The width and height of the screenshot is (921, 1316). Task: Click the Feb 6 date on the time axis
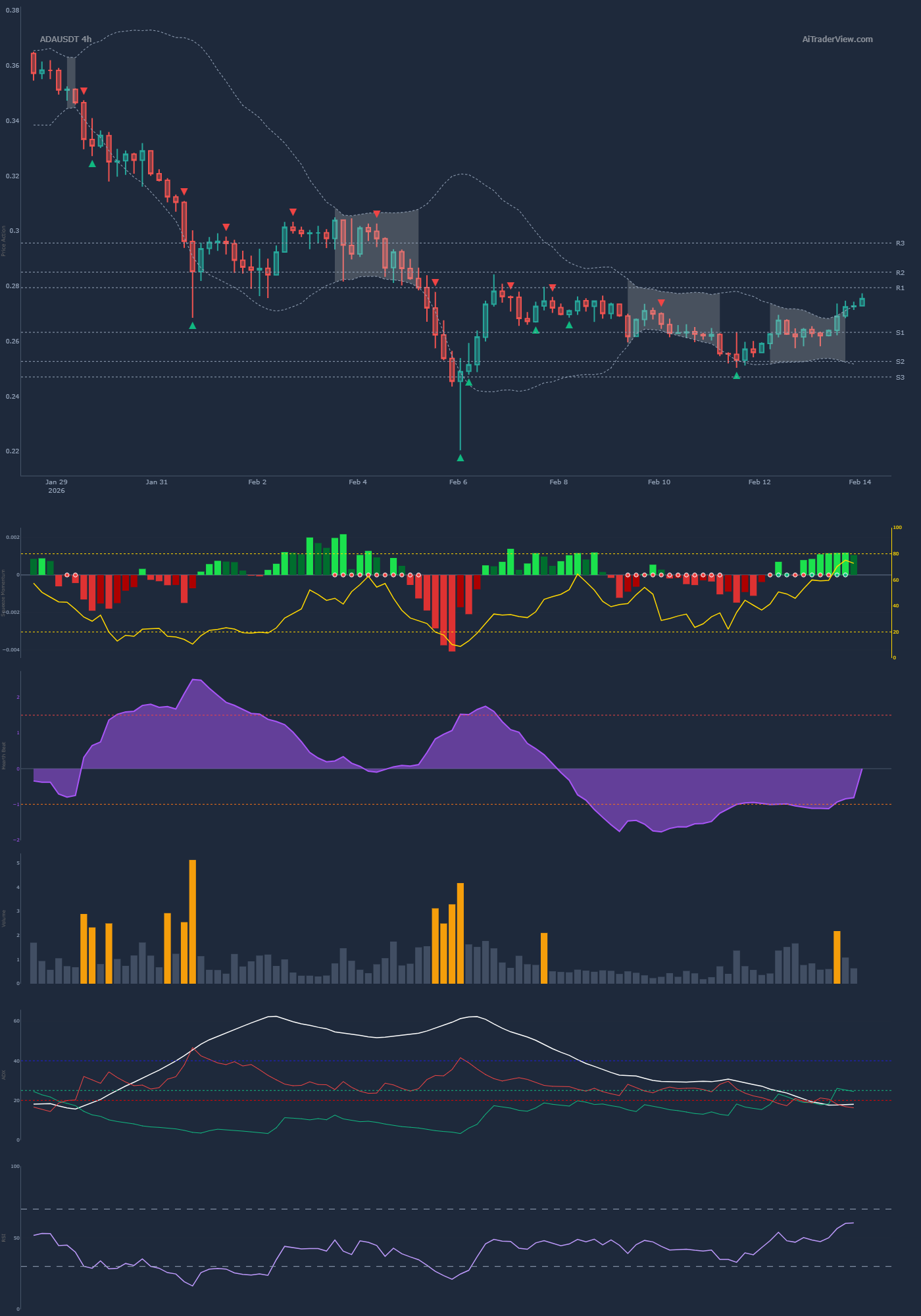tap(458, 482)
